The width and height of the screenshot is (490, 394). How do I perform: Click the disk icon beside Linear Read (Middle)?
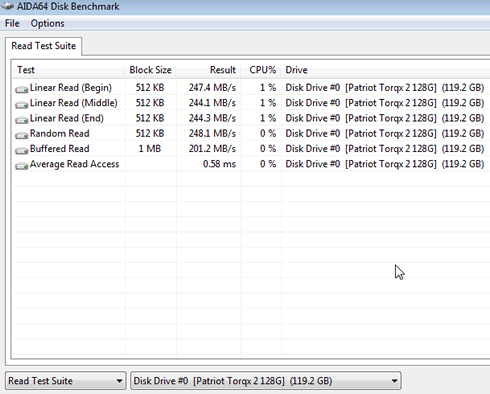22,105
